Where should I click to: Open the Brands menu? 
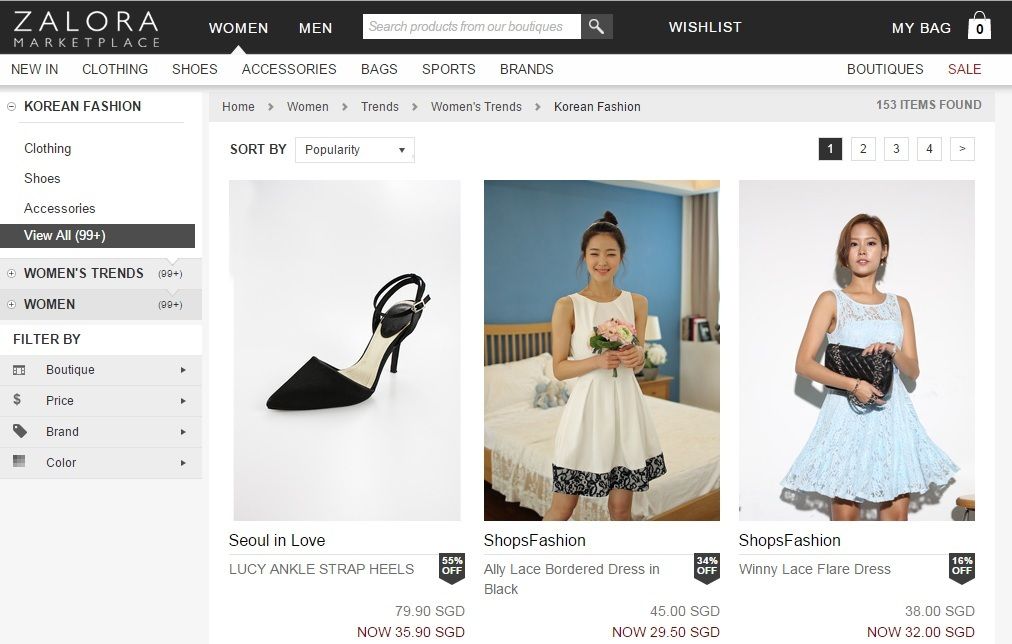point(527,69)
